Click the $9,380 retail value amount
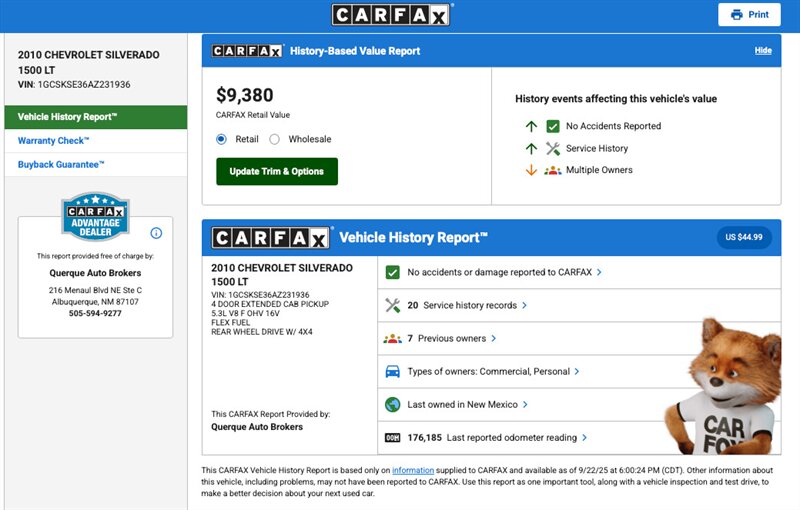This screenshot has height=510, width=800. tap(245, 95)
